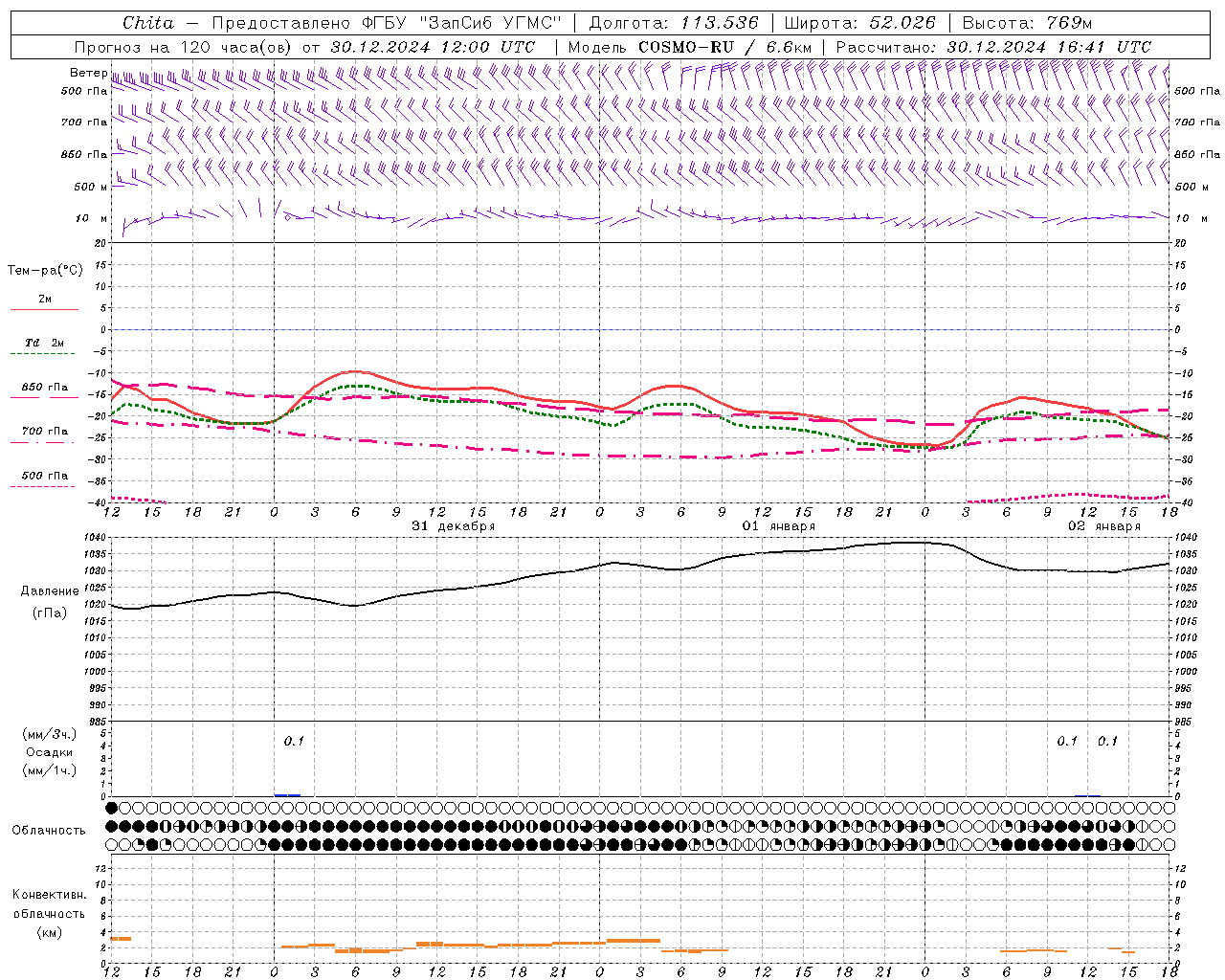Click "Прогноз на 120 часа(ов)" forecast text
The height and width of the screenshot is (980, 1225).
coord(184,47)
